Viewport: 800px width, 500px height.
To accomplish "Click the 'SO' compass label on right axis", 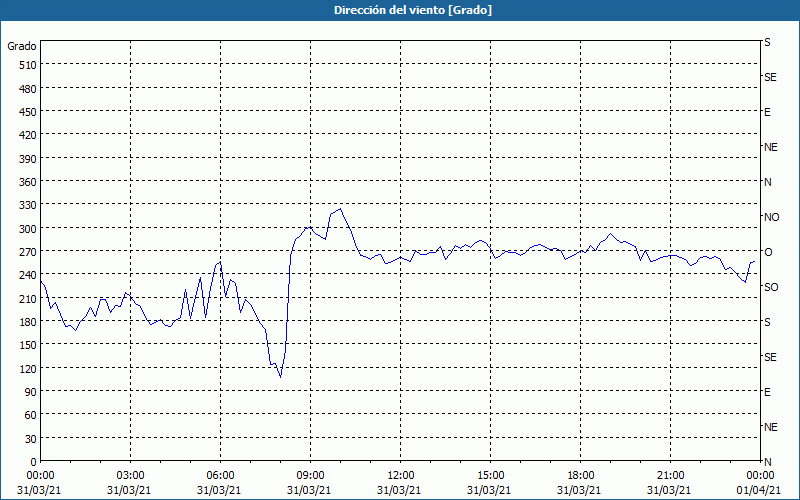I will point(771,287).
